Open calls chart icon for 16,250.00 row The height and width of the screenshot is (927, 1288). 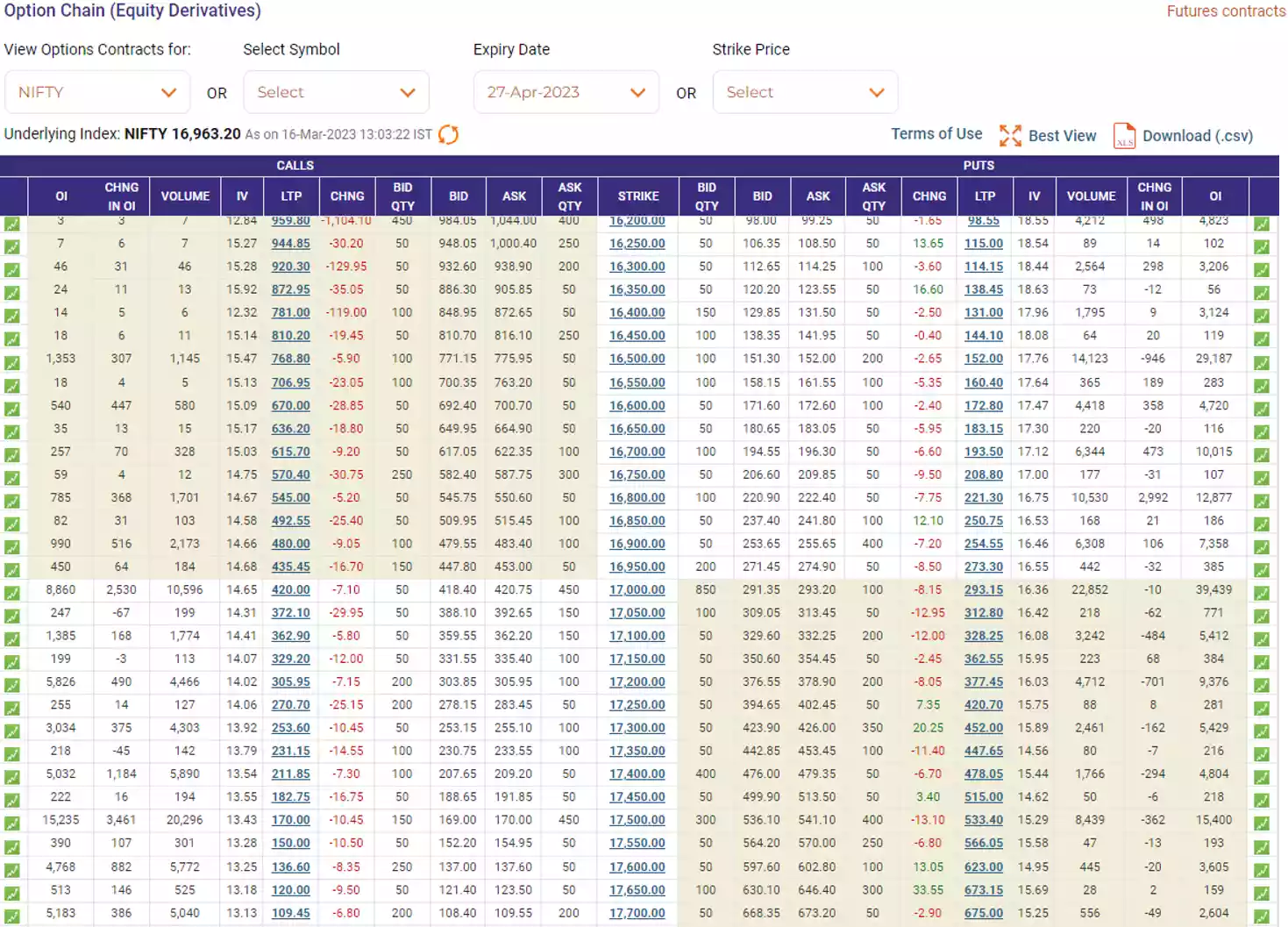12,246
